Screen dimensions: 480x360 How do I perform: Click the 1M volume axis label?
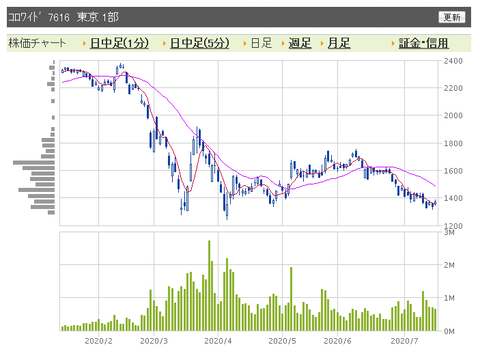coord(449,298)
